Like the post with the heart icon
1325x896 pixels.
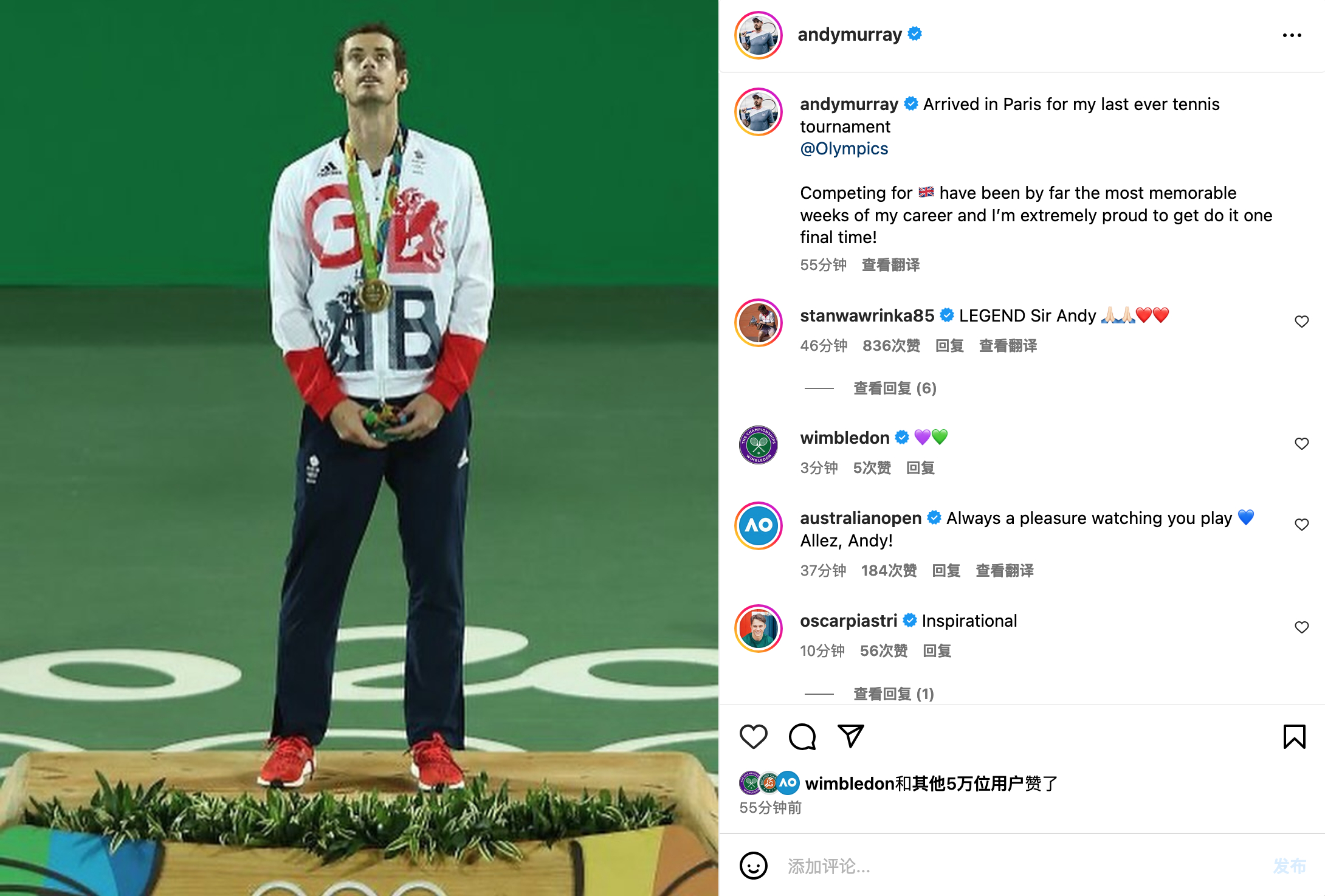pos(754,737)
